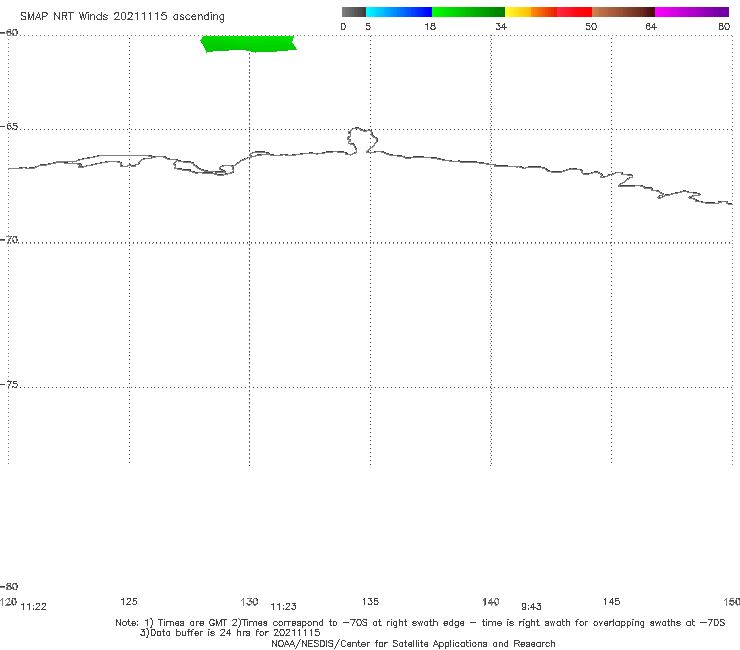Click the yellow-red 34-50 color bar segment
The height and width of the screenshot is (650, 740).
coord(548,12)
